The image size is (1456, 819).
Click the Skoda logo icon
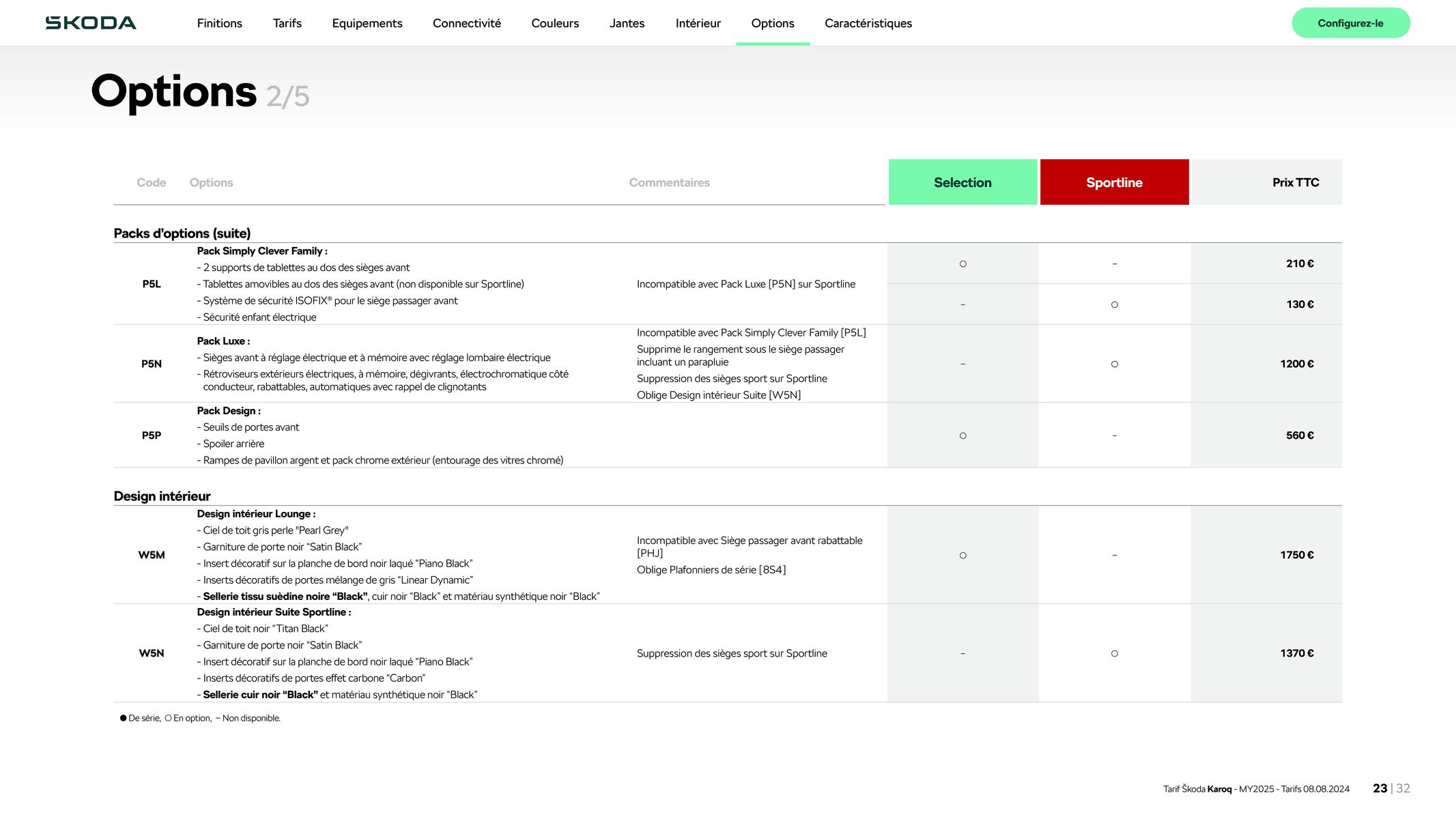90,22
